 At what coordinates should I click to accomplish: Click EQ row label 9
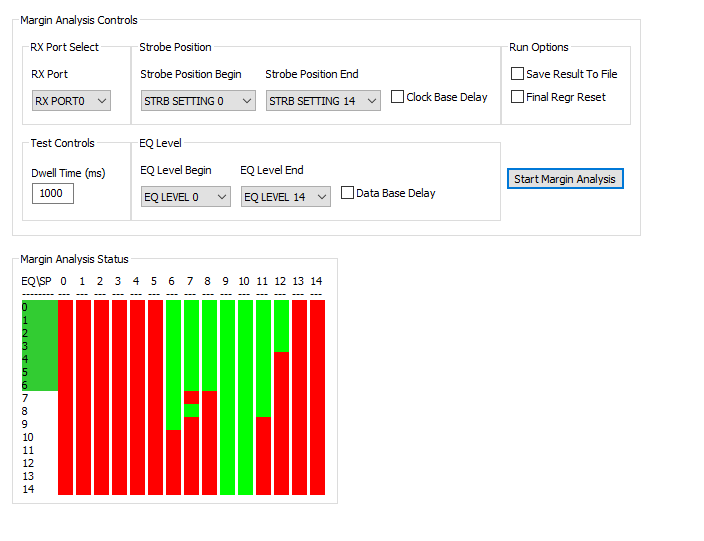click(25, 424)
